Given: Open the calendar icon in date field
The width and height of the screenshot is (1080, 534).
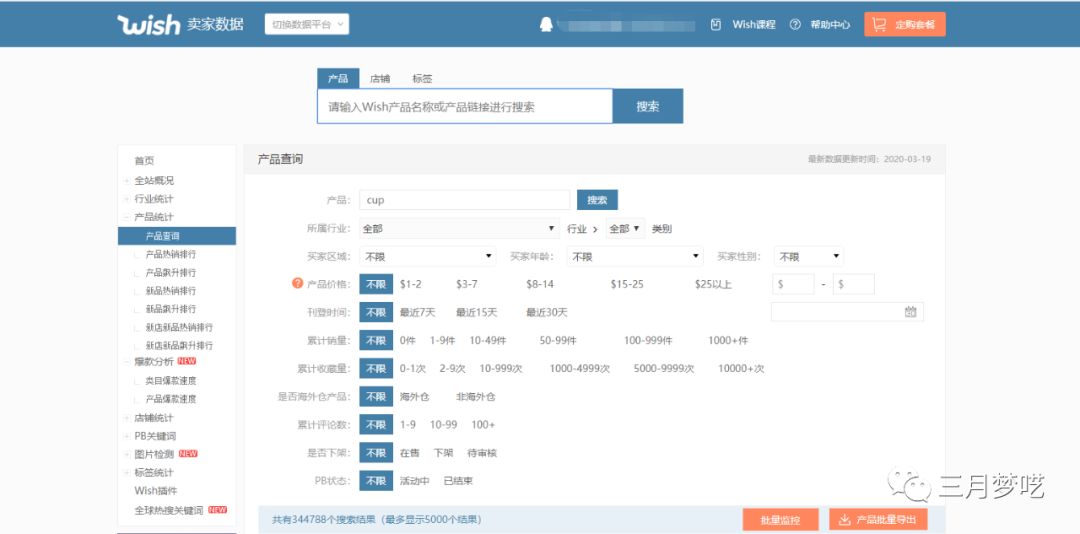Looking at the screenshot, I should coord(910,312).
